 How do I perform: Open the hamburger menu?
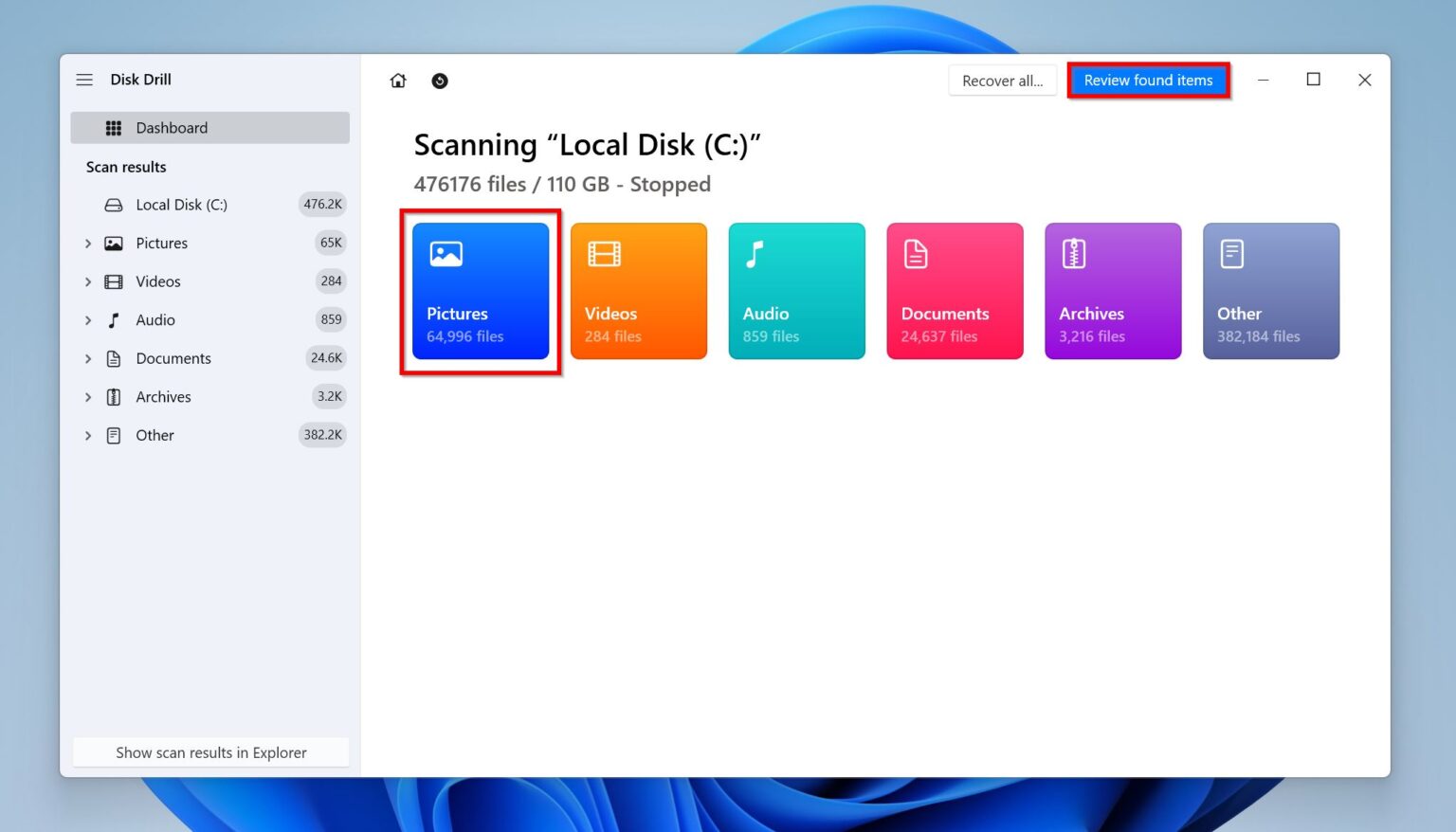[84, 80]
